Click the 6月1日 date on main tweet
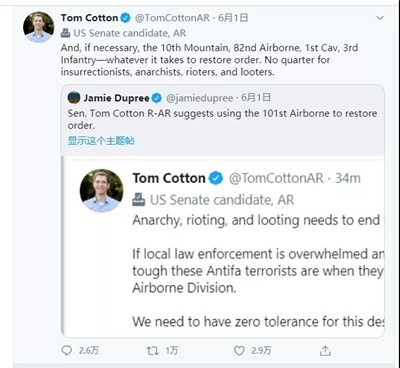This screenshot has height=368, width=400. click(233, 18)
